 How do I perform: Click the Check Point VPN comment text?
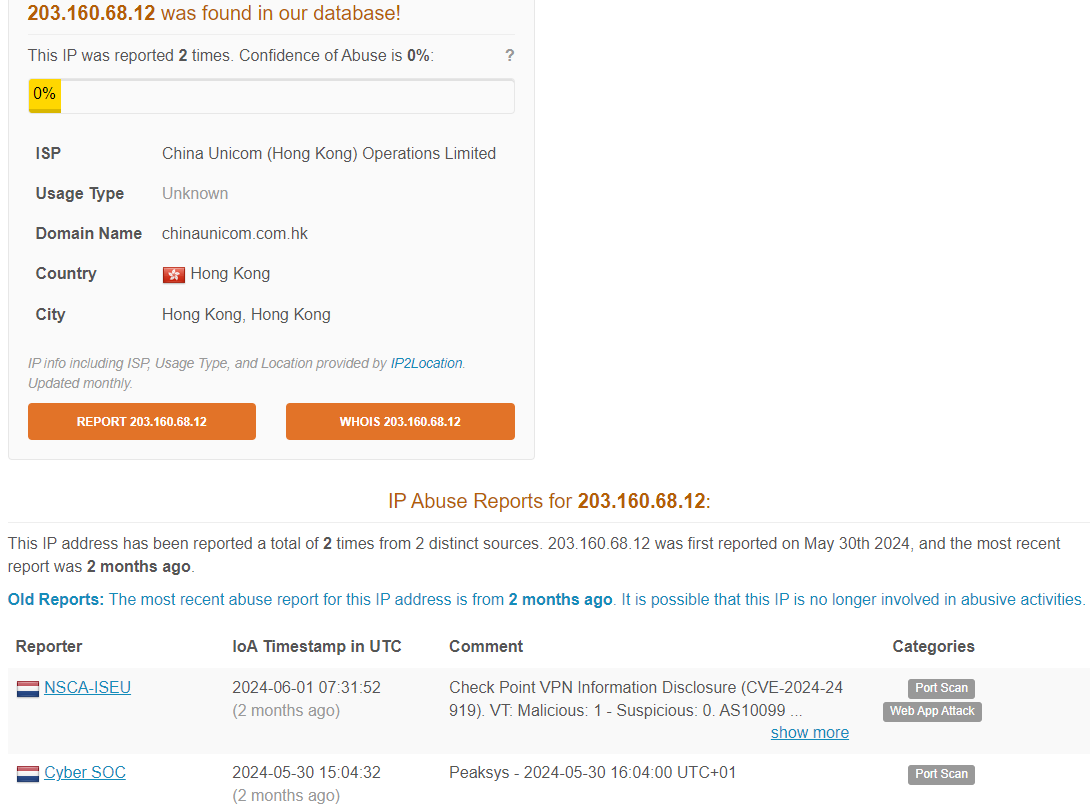[646, 699]
